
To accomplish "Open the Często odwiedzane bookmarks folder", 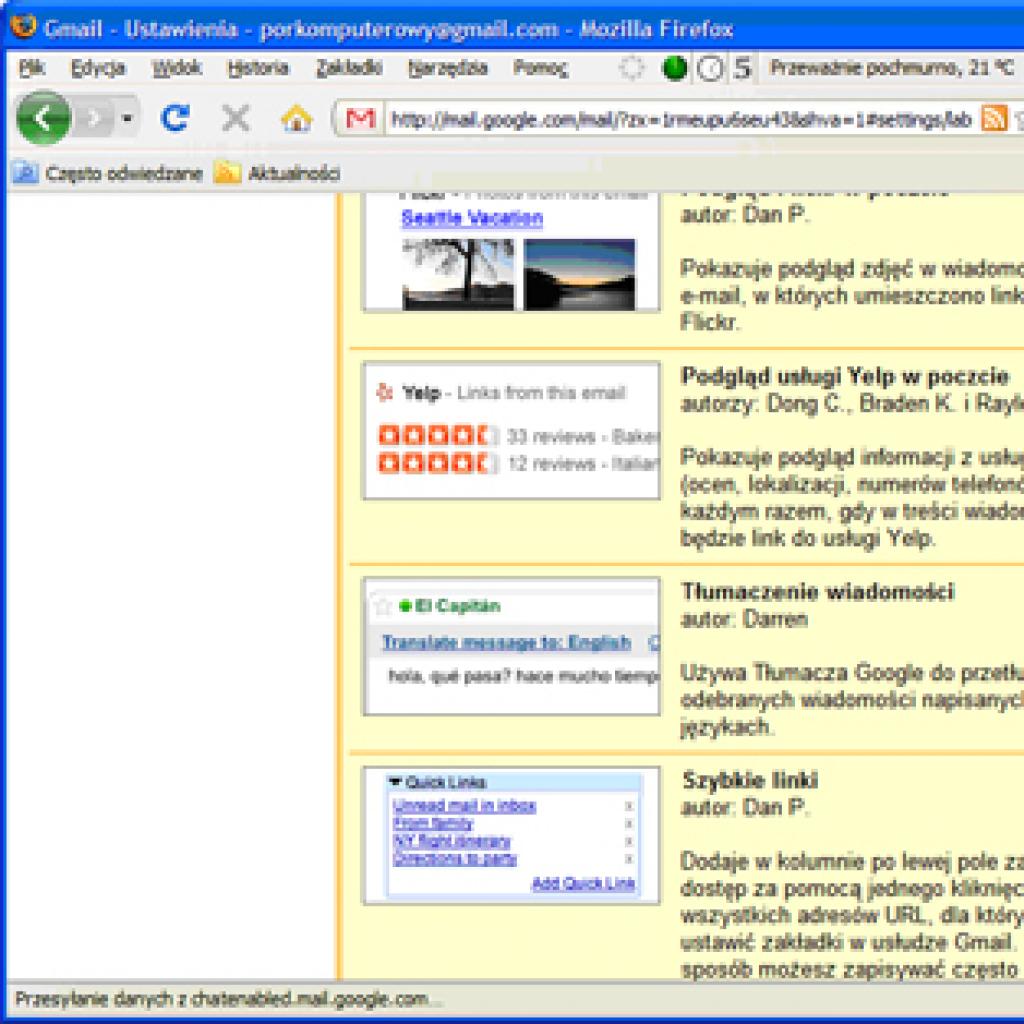I will [x=108, y=173].
